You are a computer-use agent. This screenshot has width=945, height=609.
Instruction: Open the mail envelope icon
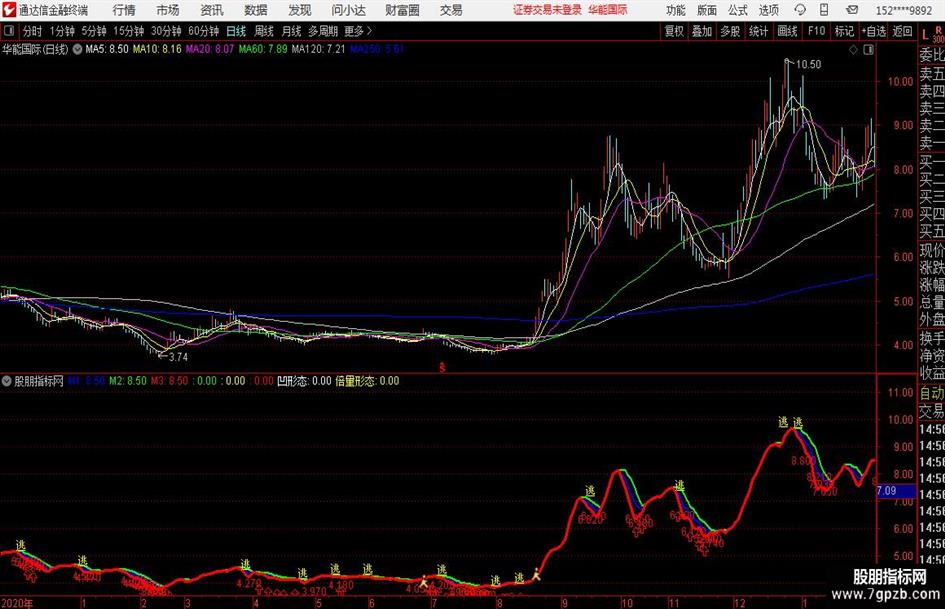point(852,10)
